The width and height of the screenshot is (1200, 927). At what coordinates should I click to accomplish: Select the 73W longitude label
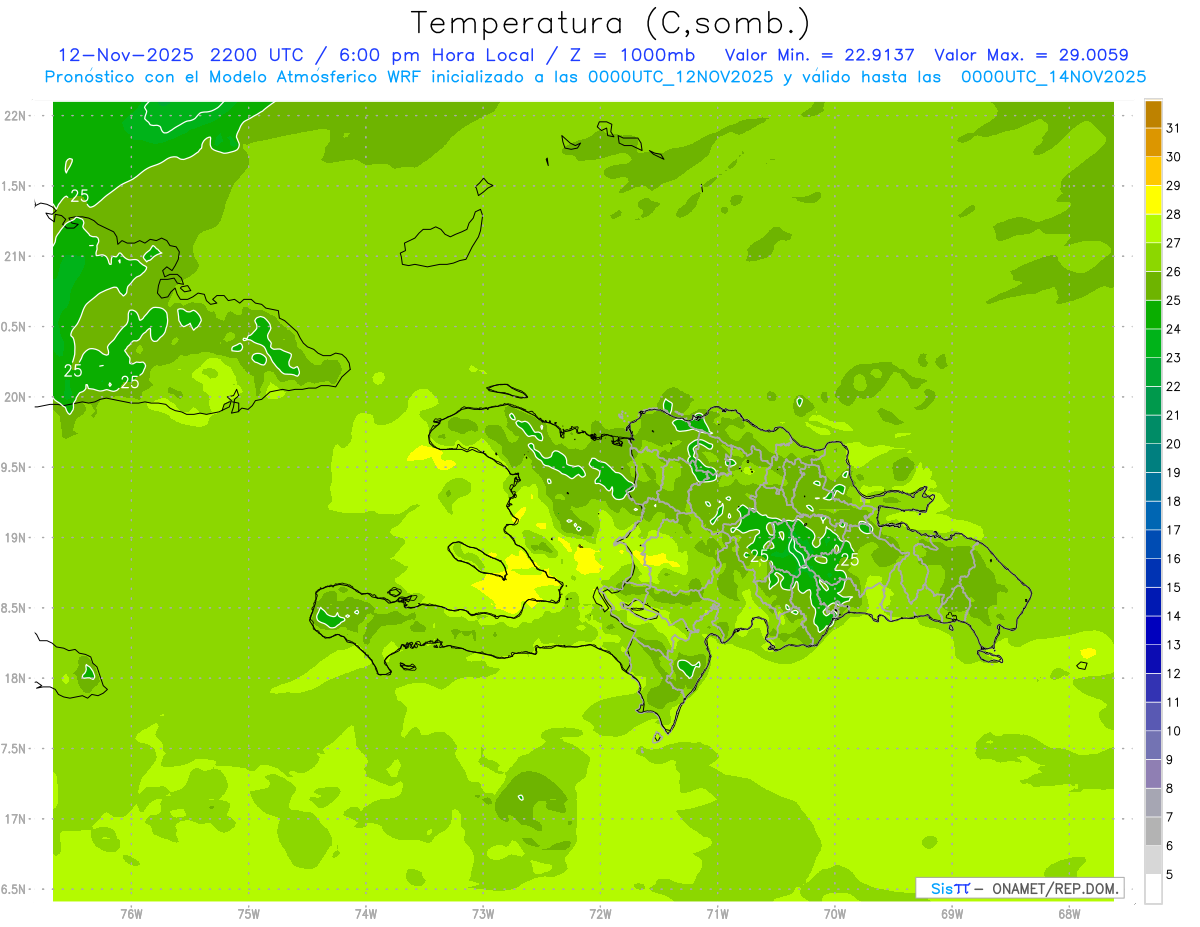(x=483, y=913)
